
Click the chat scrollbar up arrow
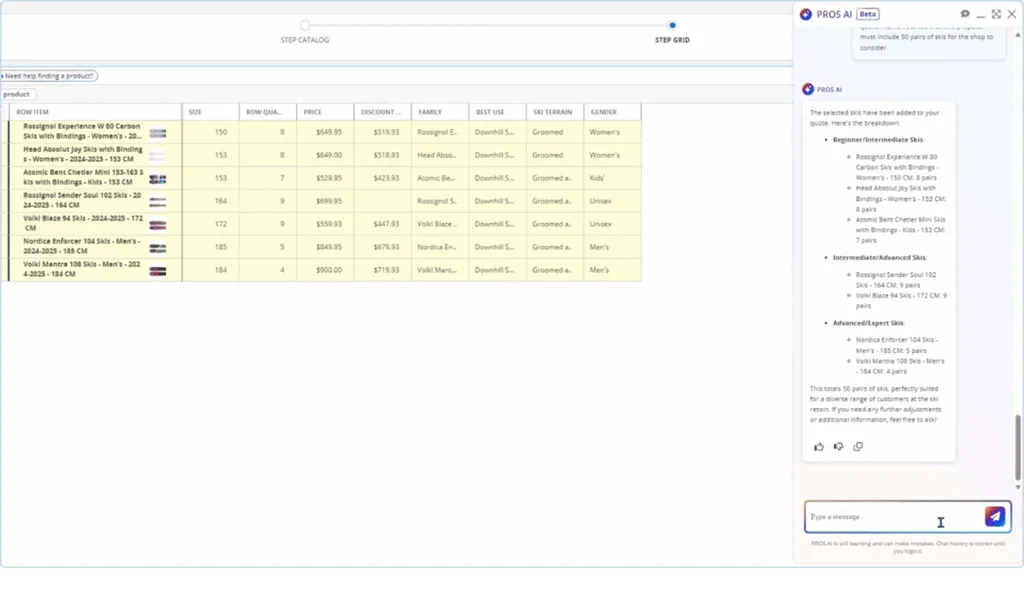pyautogui.click(x=1017, y=35)
